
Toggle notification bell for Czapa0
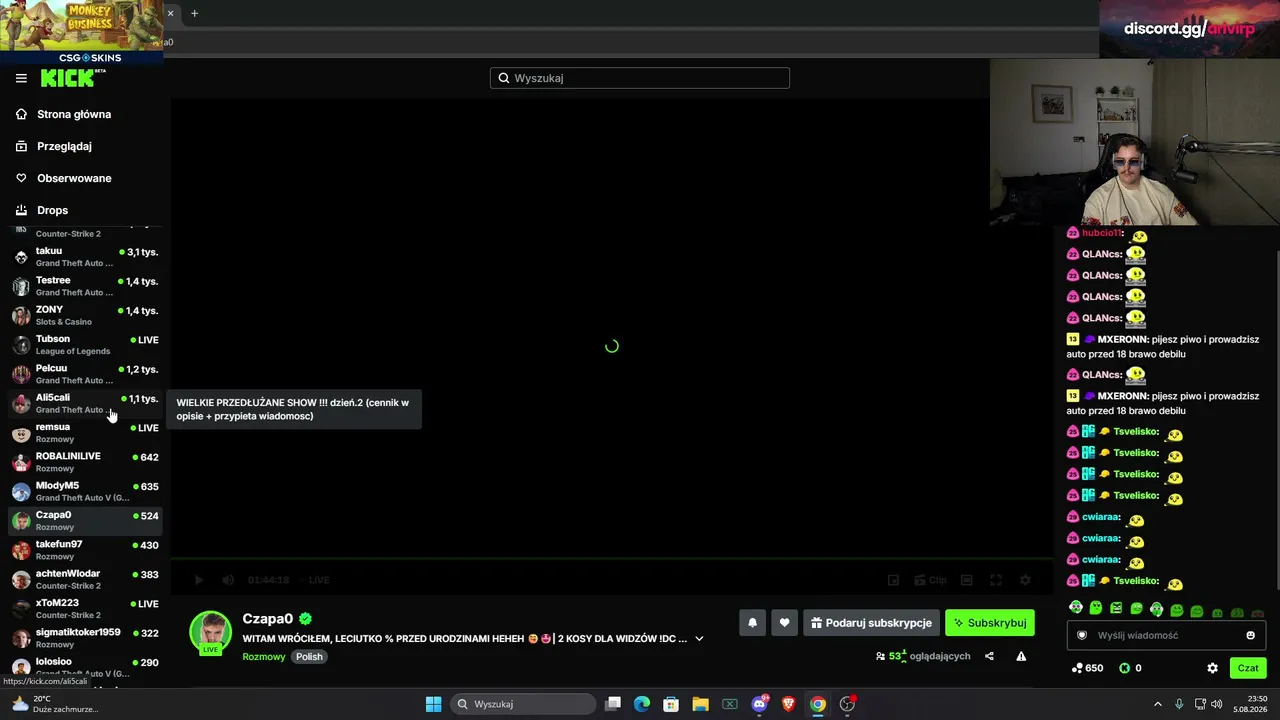point(752,623)
